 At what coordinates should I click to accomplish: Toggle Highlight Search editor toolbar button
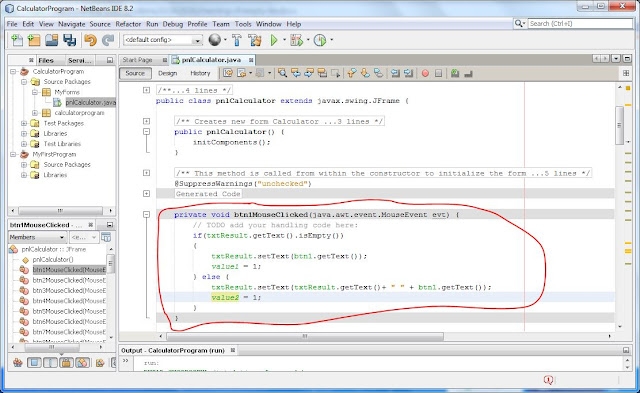coord(322,73)
